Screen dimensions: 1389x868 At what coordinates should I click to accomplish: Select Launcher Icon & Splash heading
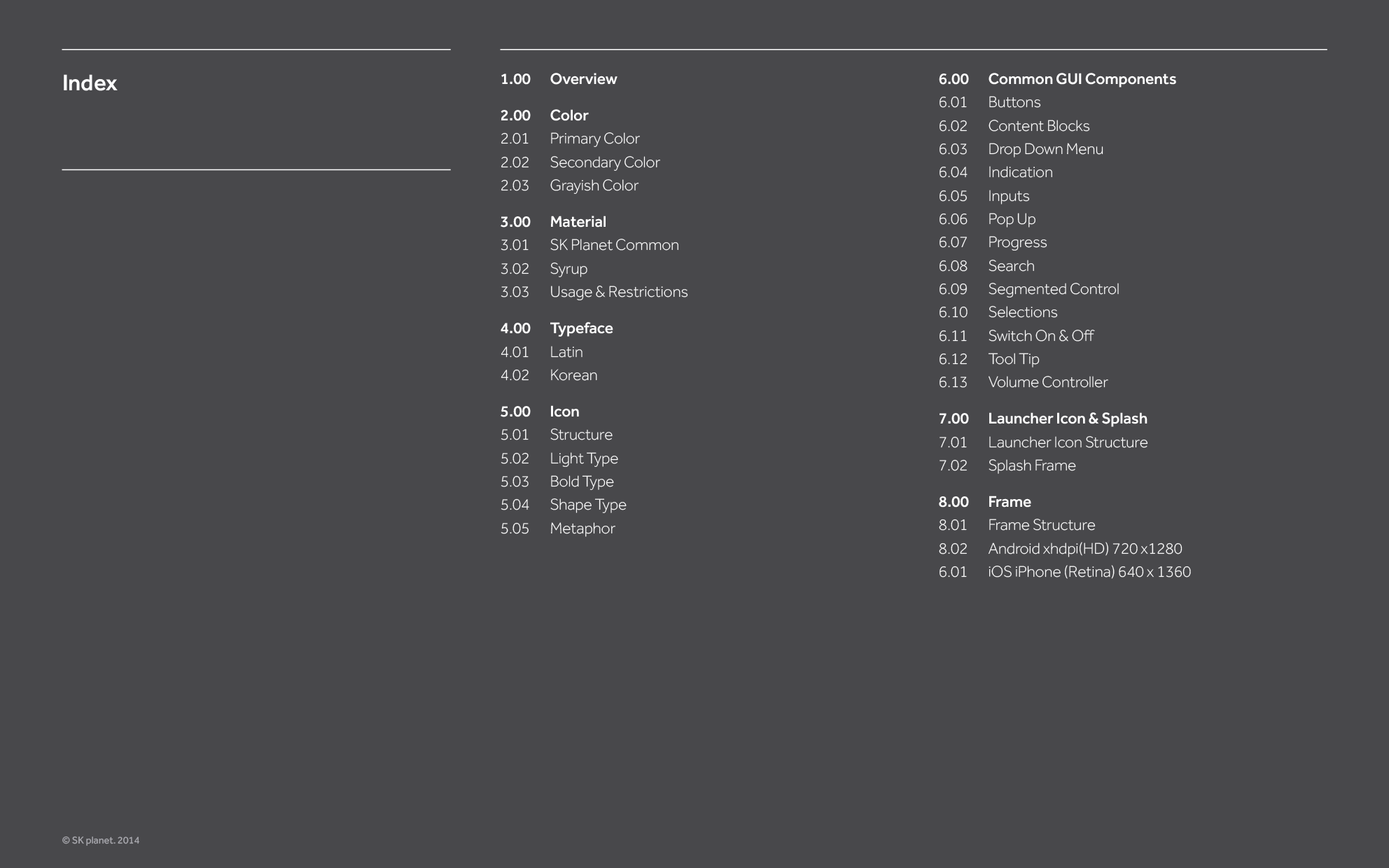click(x=1068, y=419)
